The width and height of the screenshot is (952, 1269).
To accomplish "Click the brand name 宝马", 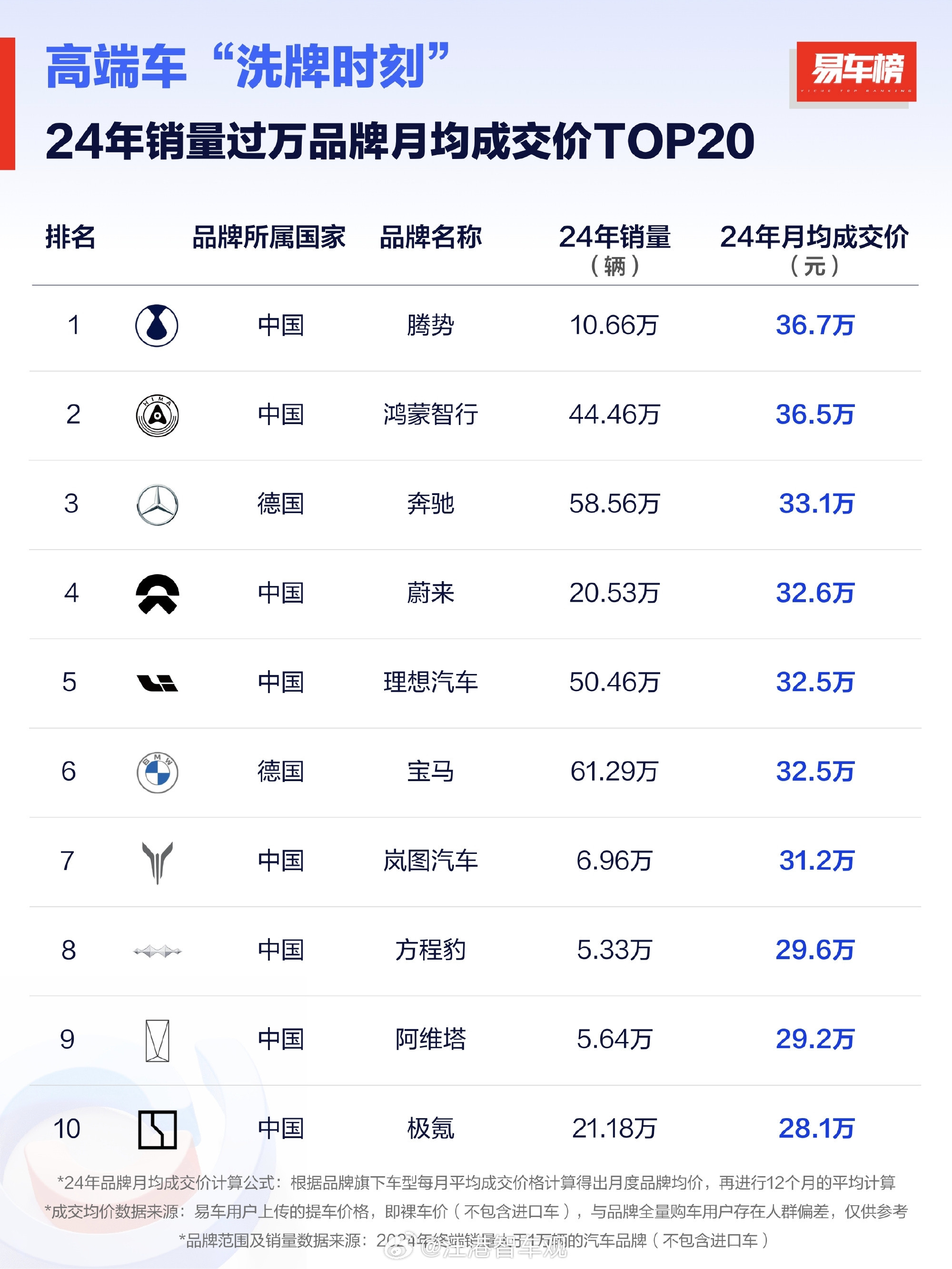I will coord(430,771).
